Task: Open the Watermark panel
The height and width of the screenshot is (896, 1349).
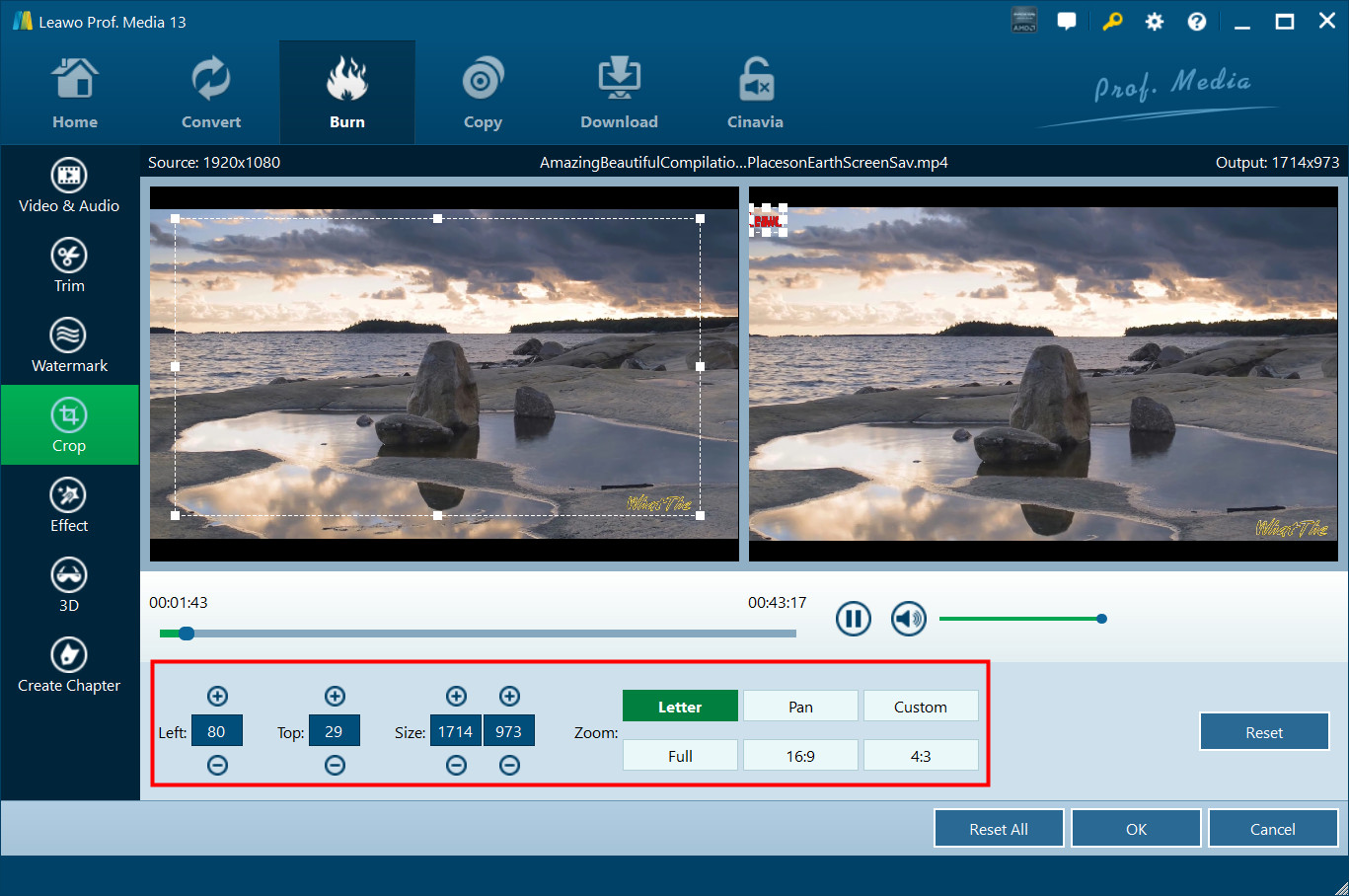Action: 69,345
